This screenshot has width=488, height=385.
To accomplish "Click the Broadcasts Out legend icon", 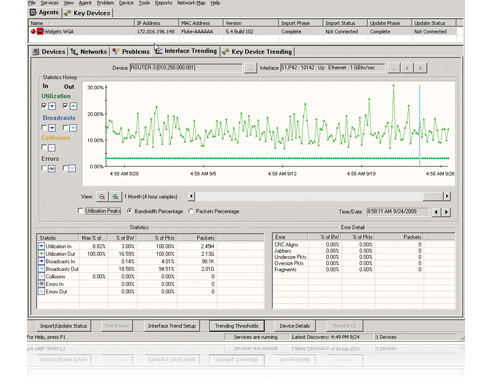I will [73, 128].
